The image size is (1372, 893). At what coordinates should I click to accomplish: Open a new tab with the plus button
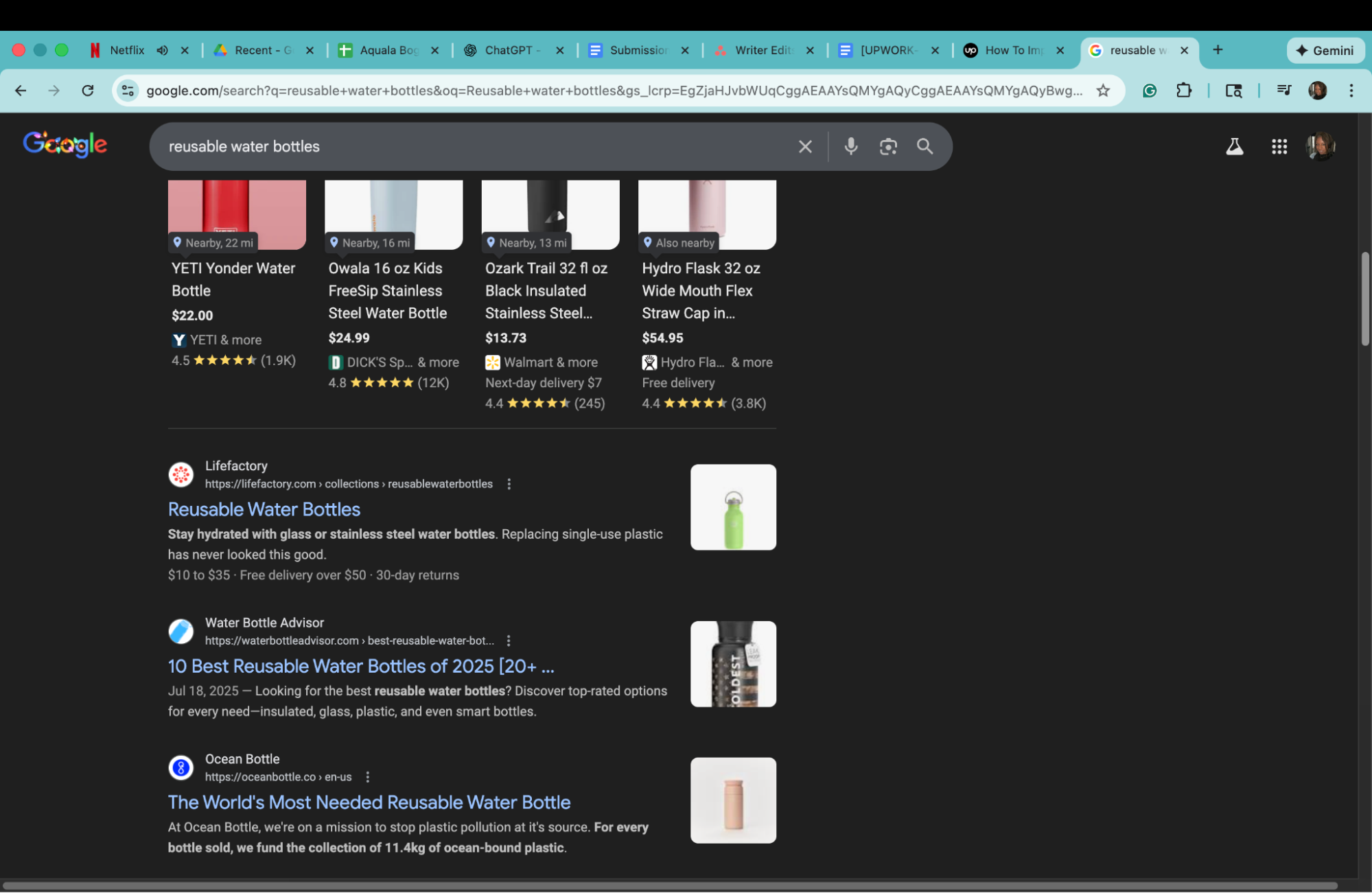pos(1218,49)
